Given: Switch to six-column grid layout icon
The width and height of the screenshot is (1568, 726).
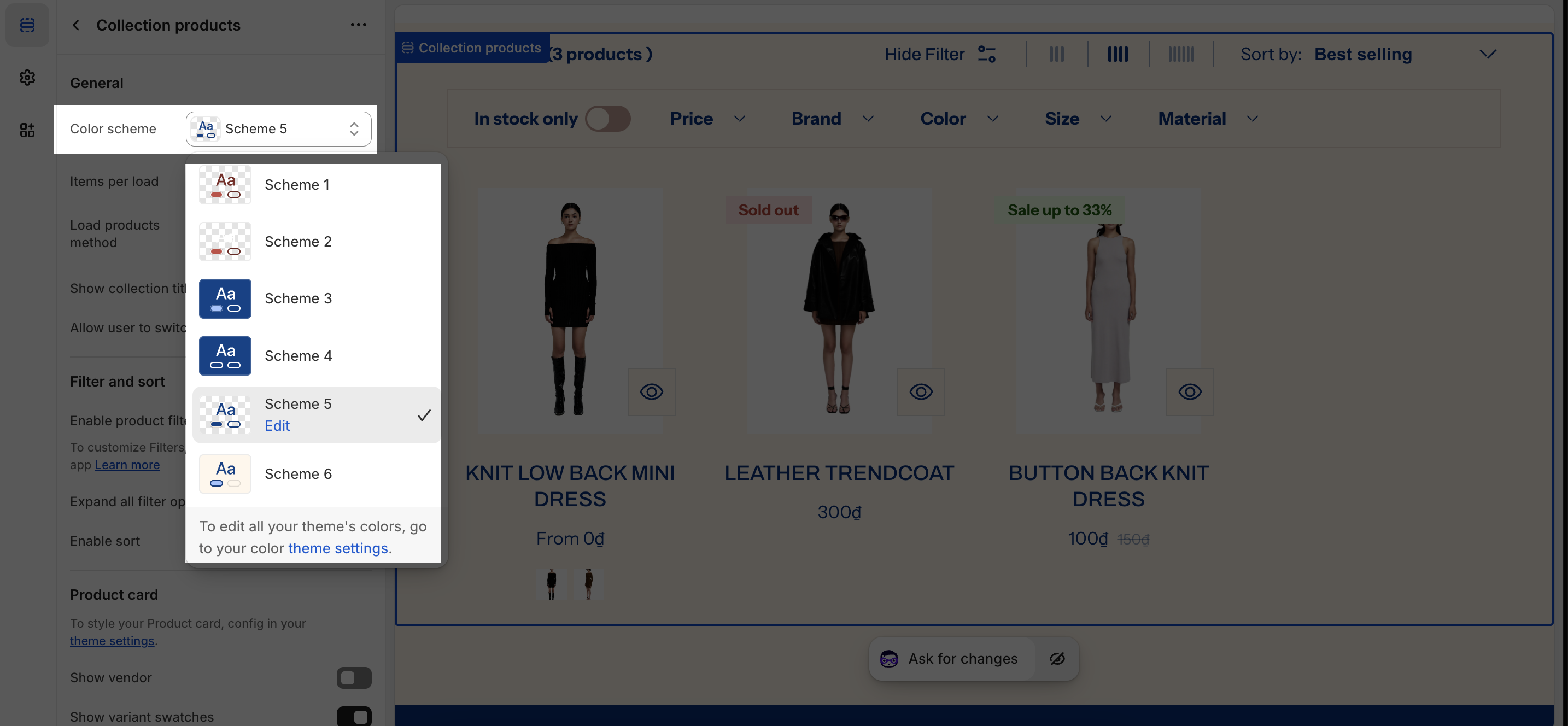Looking at the screenshot, I should (x=1181, y=54).
